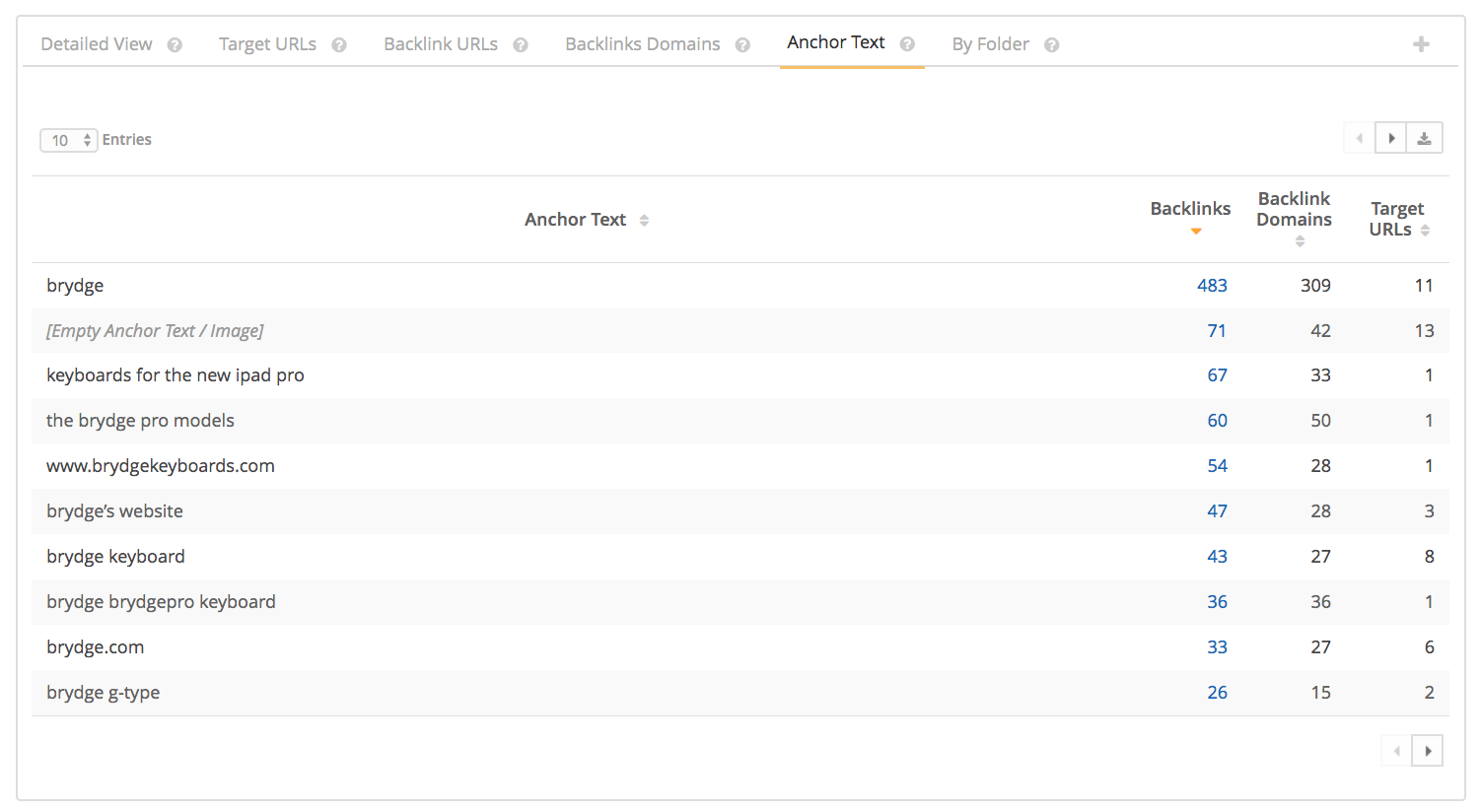Open help icon next to Detailed View
The height and width of the screenshot is (812, 1481).
tap(175, 45)
